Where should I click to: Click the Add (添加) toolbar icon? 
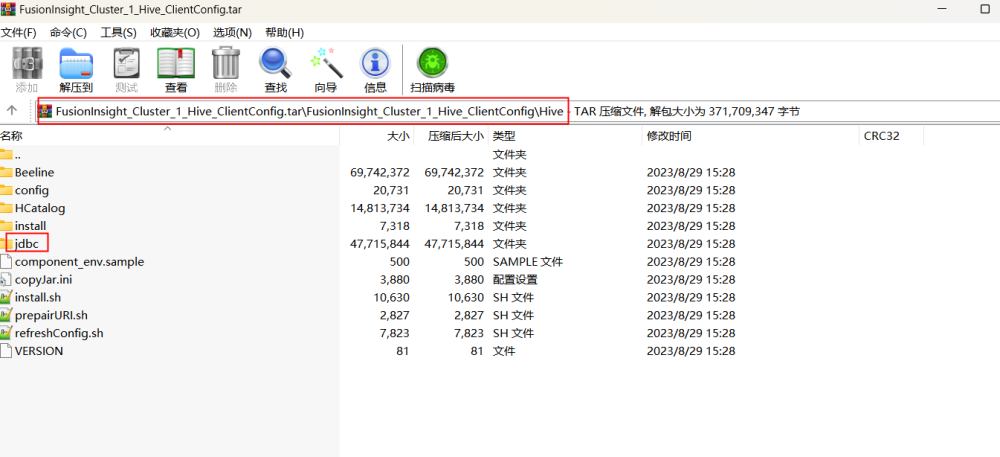(x=27, y=63)
